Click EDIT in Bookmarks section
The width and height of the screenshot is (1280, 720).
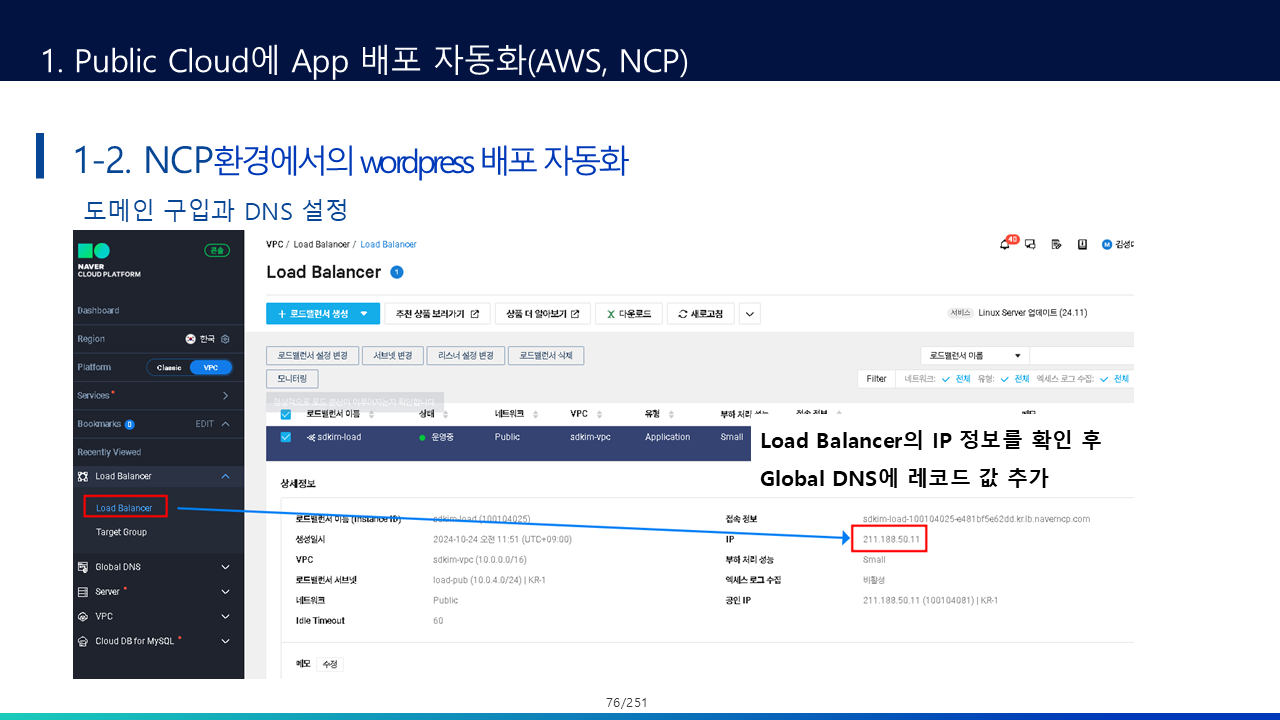tap(204, 424)
